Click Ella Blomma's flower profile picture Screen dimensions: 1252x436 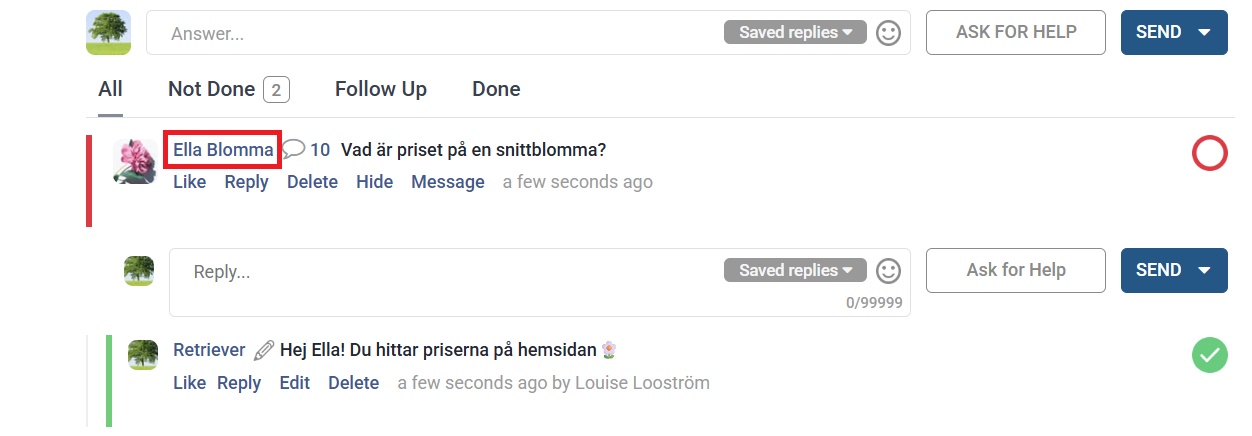(135, 161)
